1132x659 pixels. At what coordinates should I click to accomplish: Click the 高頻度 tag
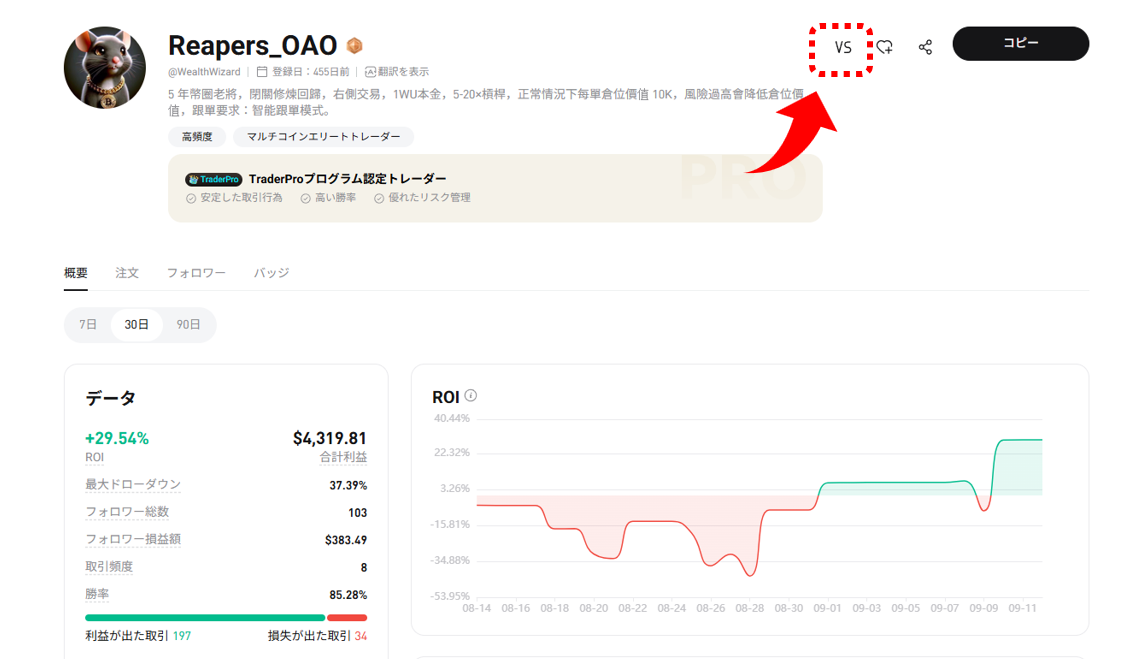[196, 137]
